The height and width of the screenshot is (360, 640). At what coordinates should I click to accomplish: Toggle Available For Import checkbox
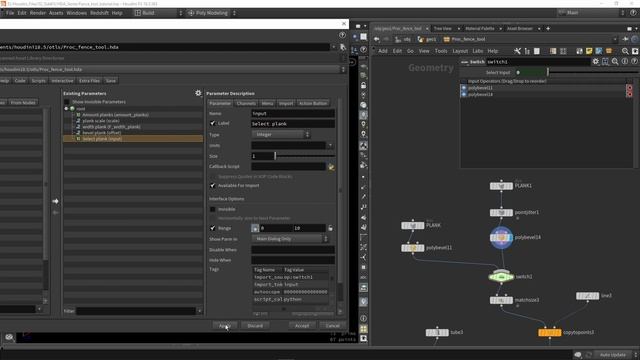point(213,186)
